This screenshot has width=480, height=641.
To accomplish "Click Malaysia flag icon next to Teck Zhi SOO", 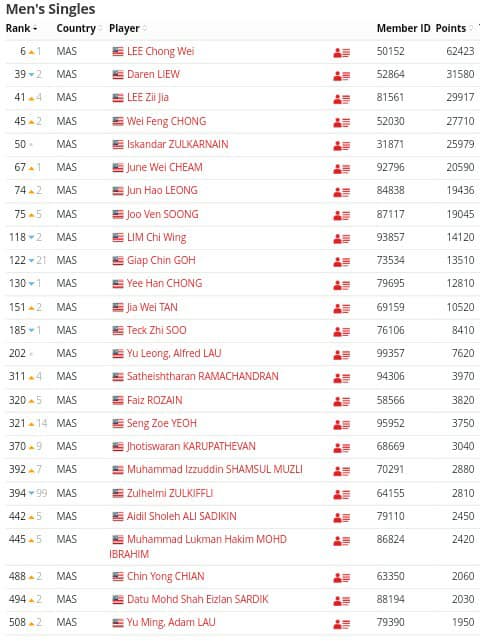I will coord(118,330).
